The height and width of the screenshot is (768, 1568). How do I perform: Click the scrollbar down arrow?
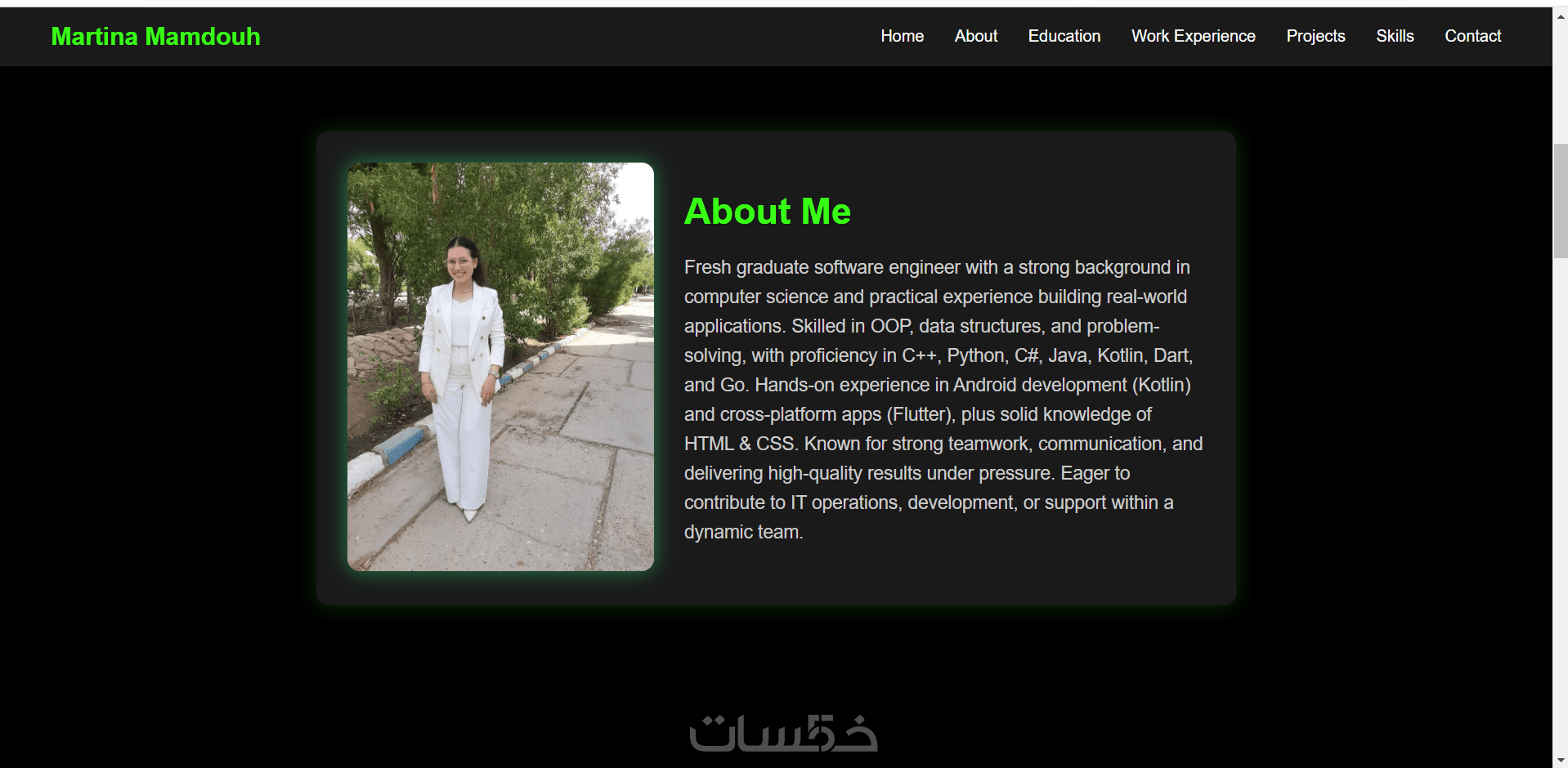[x=1560, y=761]
